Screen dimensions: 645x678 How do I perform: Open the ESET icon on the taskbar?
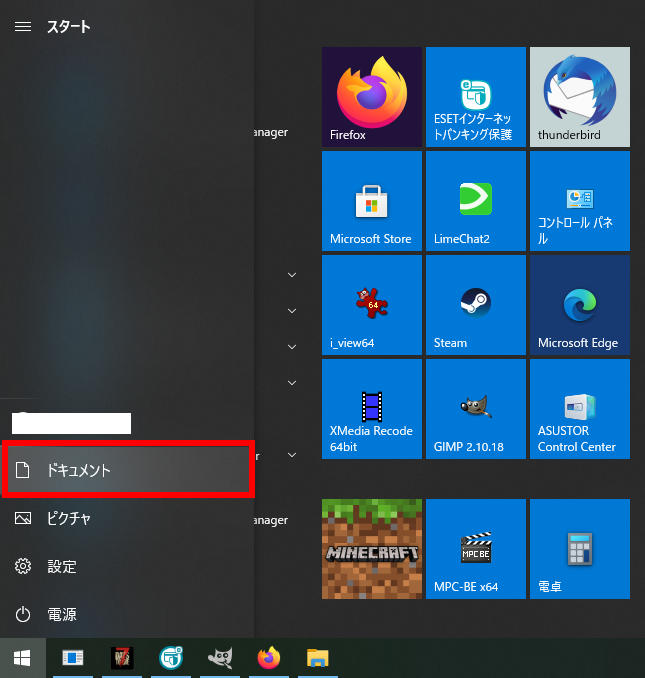coord(171,658)
